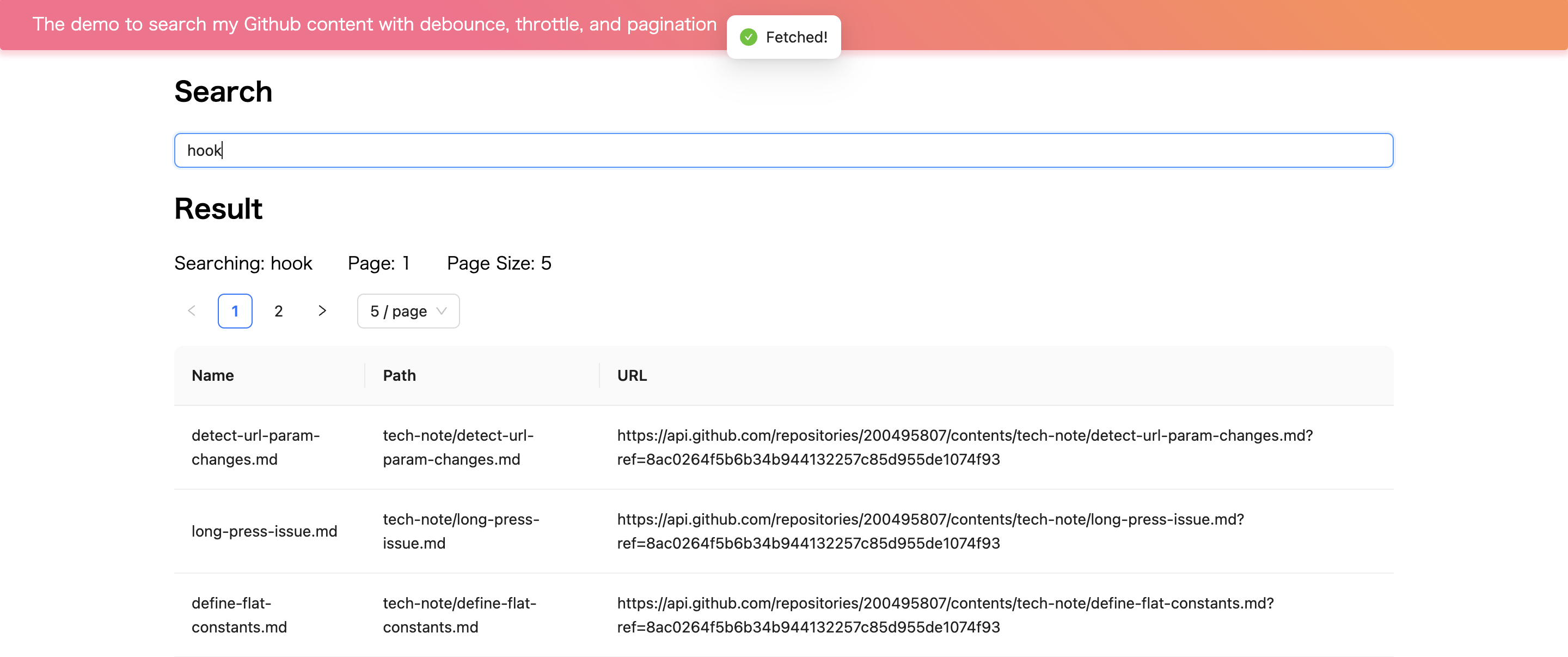Click the dropdown chevron beside 5 / page

pos(442,311)
